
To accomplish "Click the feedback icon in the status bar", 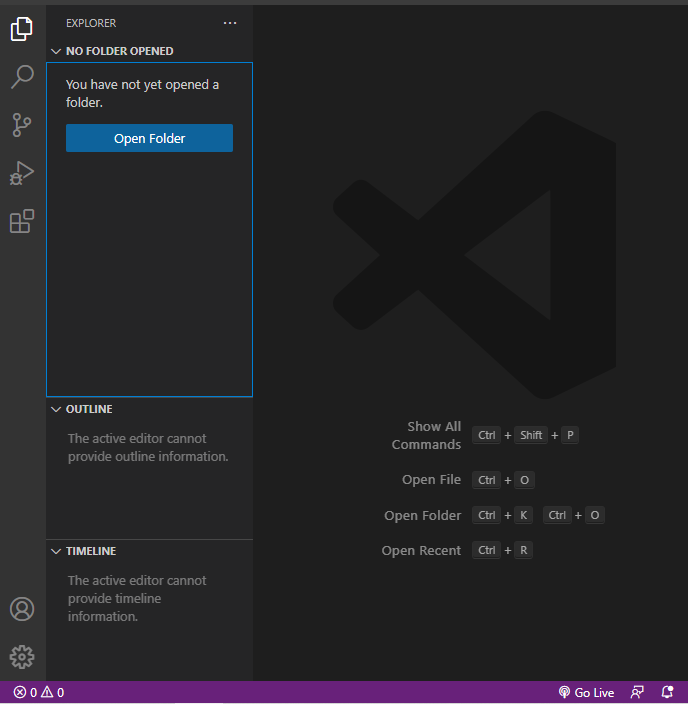I will [637, 692].
